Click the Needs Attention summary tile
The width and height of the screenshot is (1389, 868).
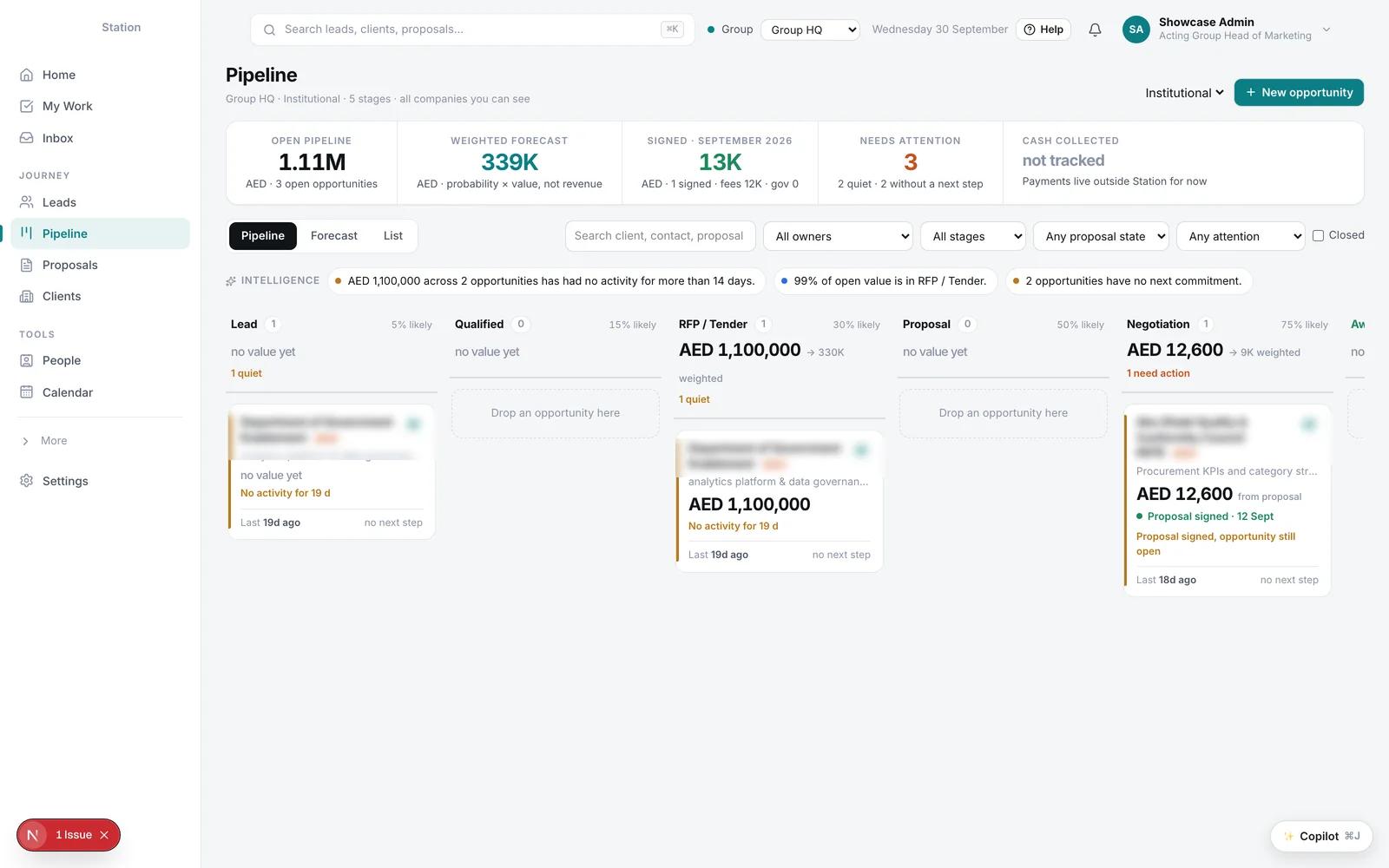click(x=911, y=163)
